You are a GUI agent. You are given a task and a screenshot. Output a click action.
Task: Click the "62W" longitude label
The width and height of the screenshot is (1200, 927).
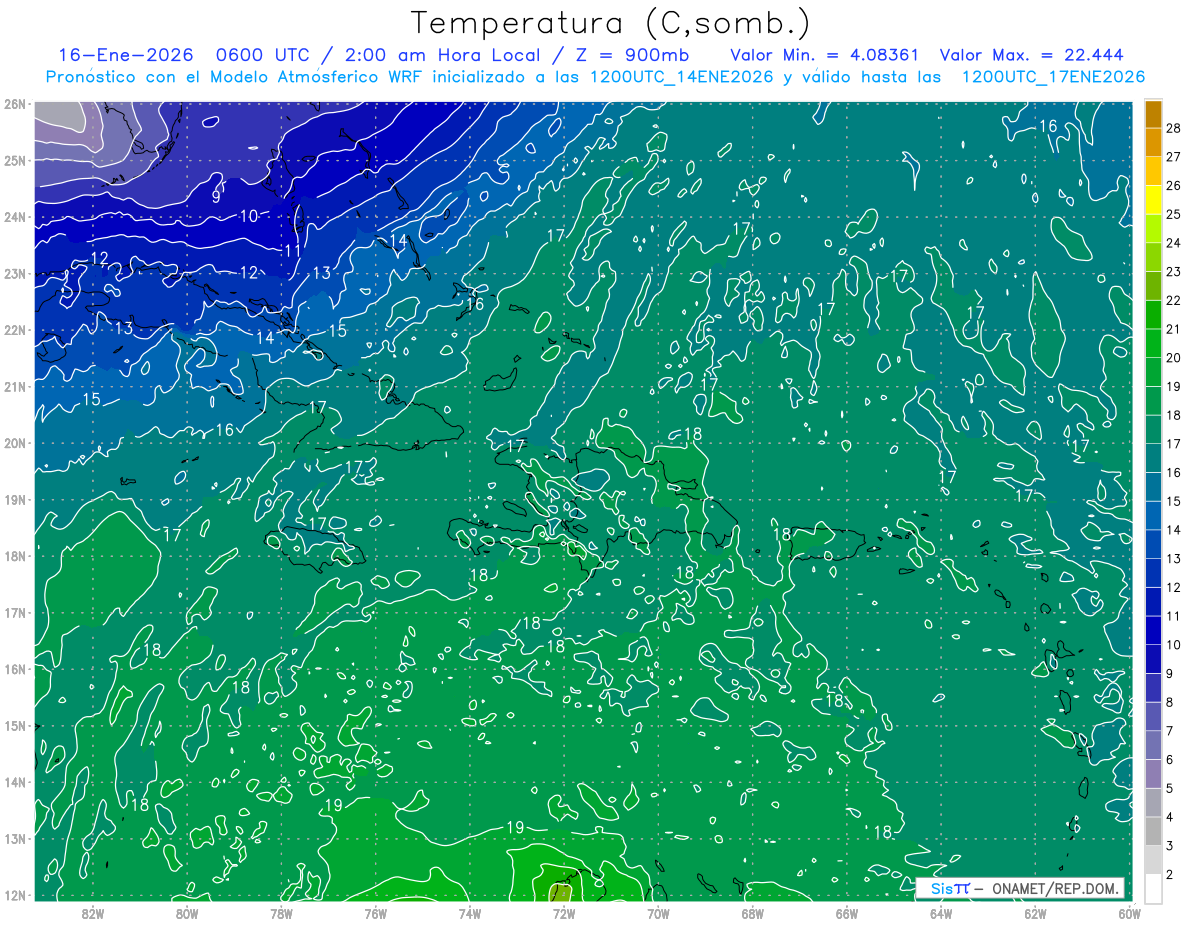(x=1035, y=913)
